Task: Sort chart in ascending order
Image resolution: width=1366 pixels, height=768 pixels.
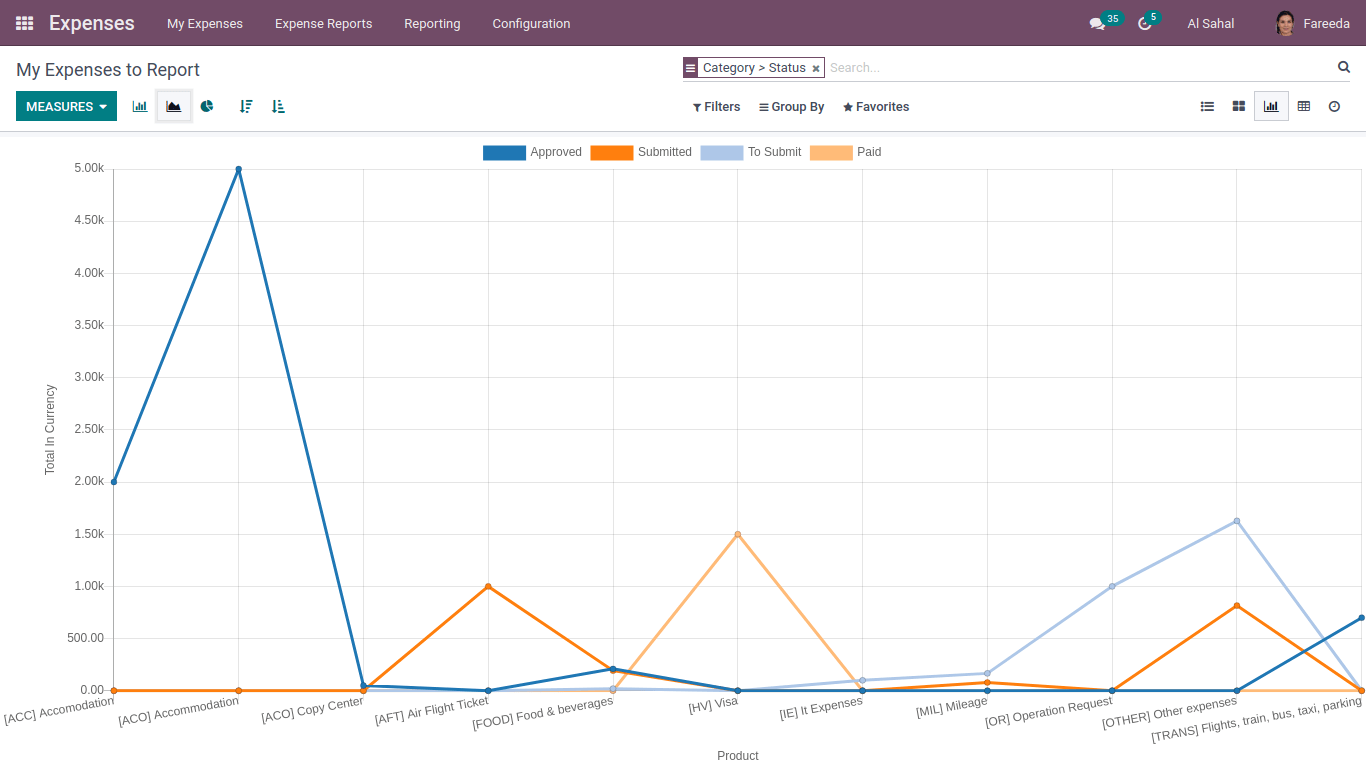Action: point(278,106)
